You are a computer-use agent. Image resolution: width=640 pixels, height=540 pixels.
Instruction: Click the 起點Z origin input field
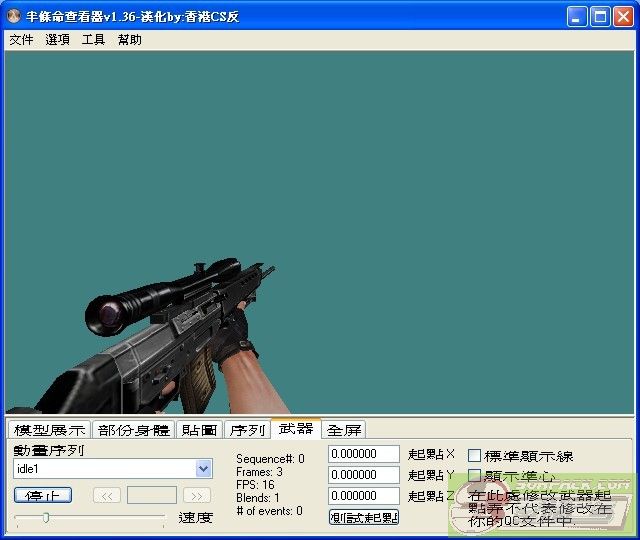pos(364,496)
